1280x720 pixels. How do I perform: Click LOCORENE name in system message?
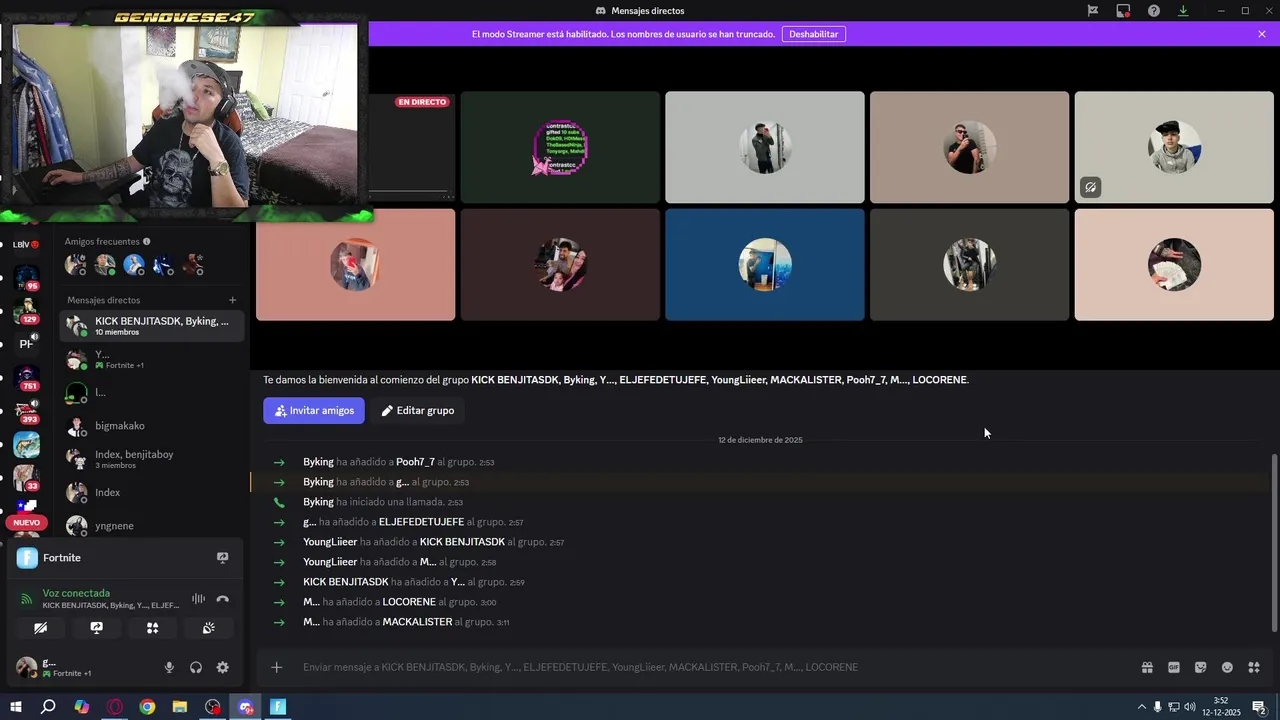[x=409, y=602]
